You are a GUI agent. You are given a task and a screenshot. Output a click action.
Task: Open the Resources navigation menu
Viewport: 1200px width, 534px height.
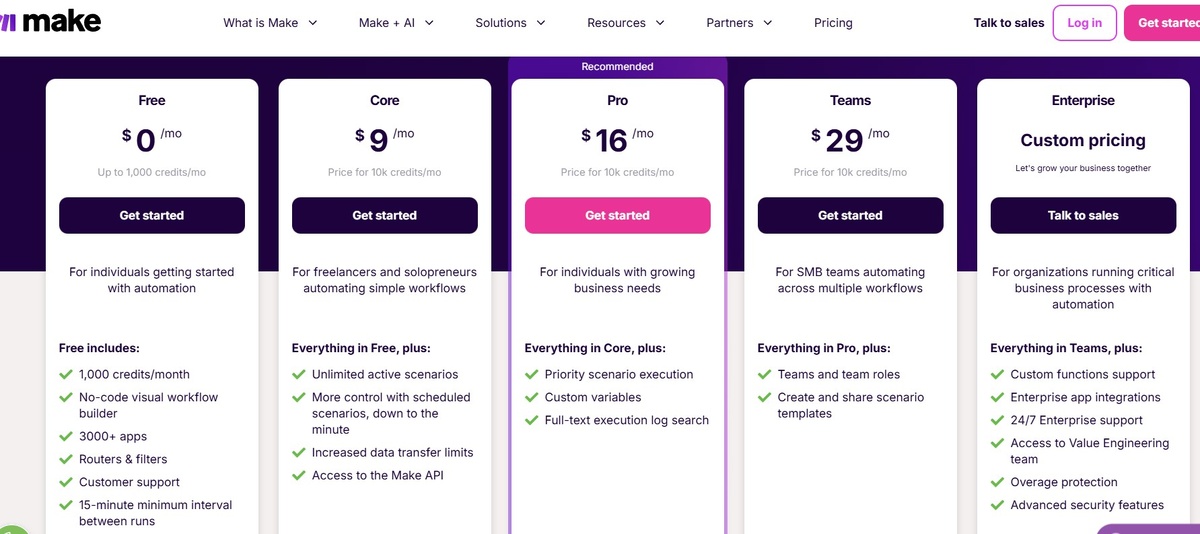[x=626, y=23]
